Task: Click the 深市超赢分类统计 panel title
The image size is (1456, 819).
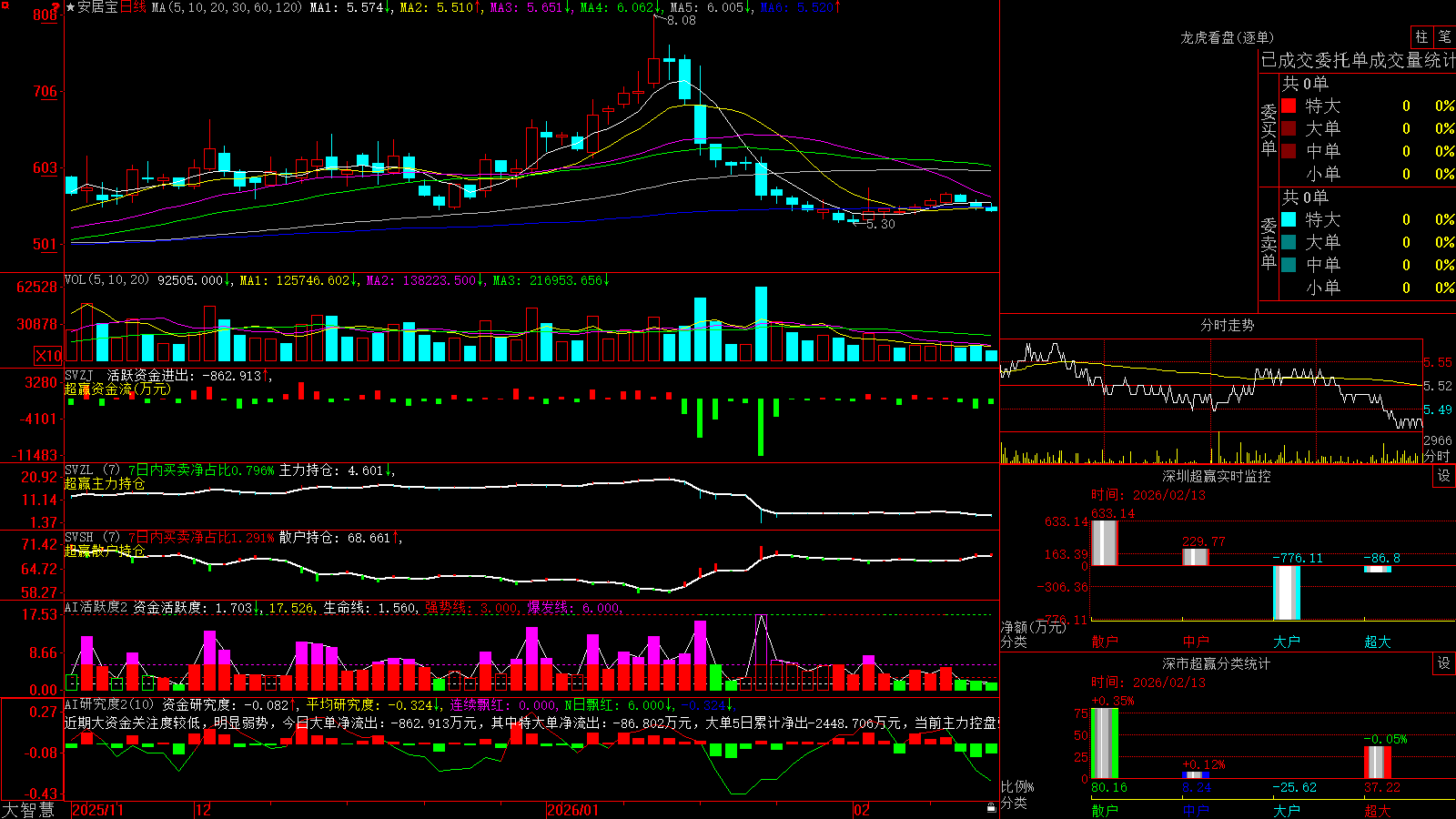Action: click(1217, 663)
